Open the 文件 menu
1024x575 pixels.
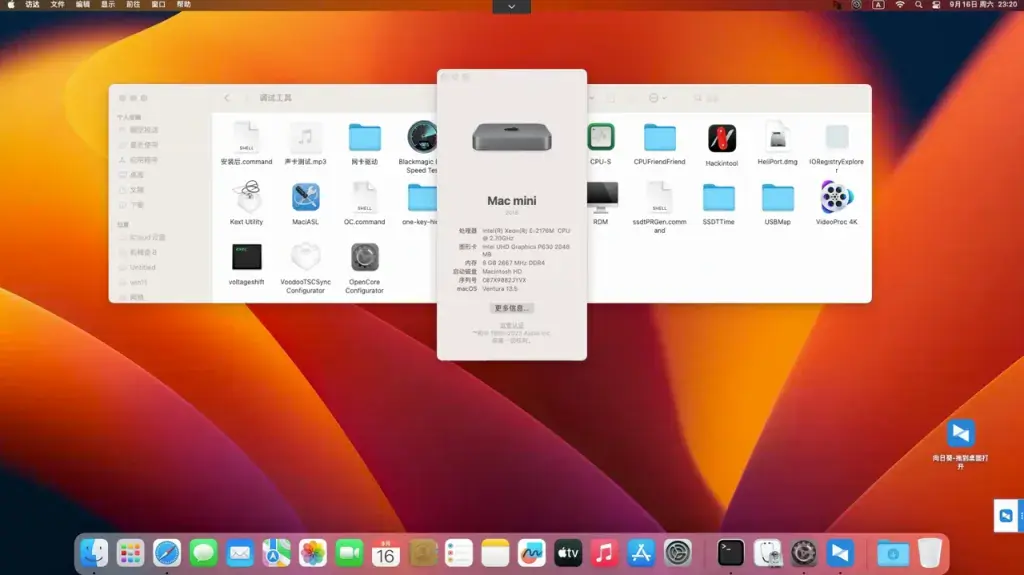[57, 5]
